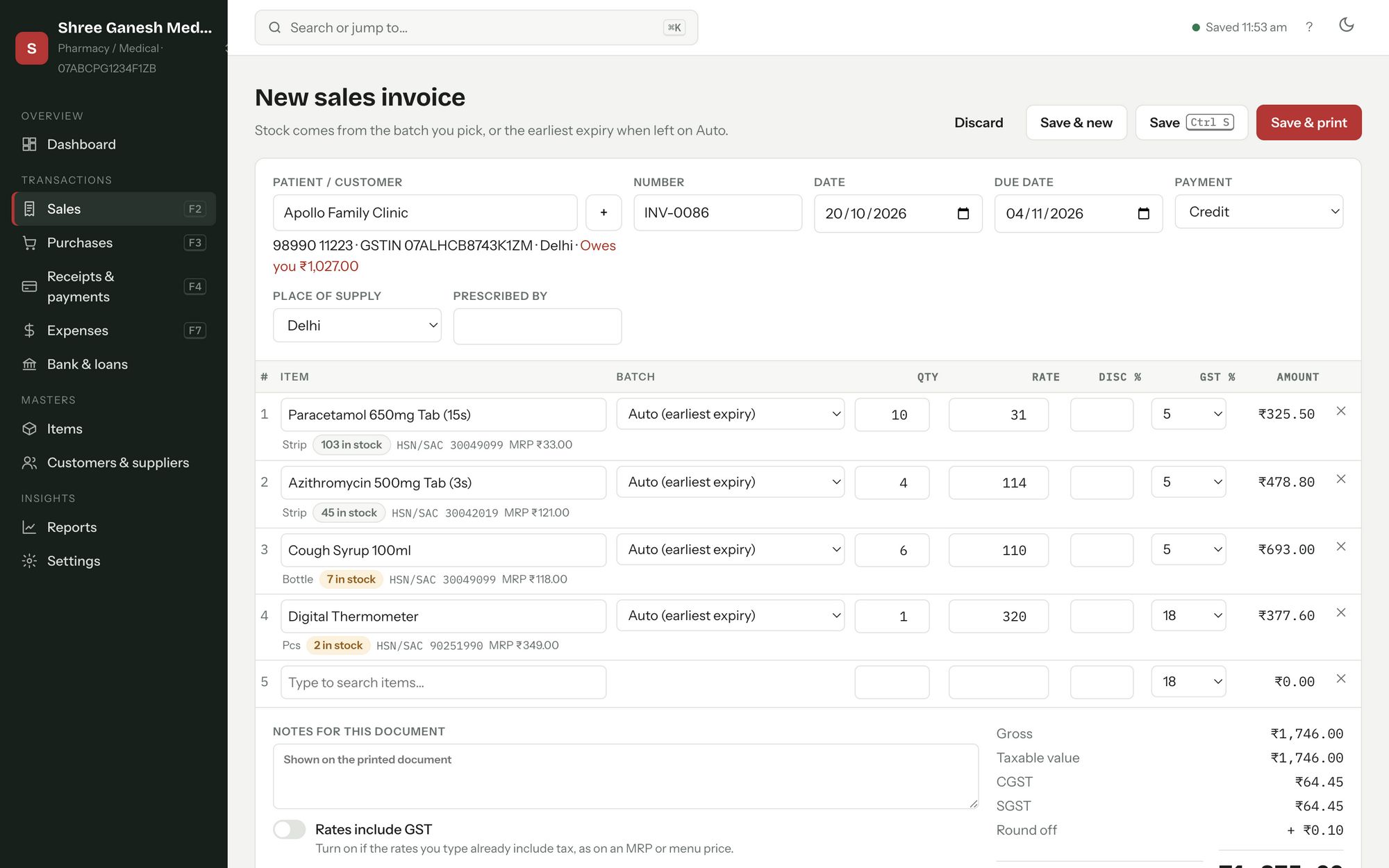Open the Date calendar picker icon
1389x868 pixels.
963,213
